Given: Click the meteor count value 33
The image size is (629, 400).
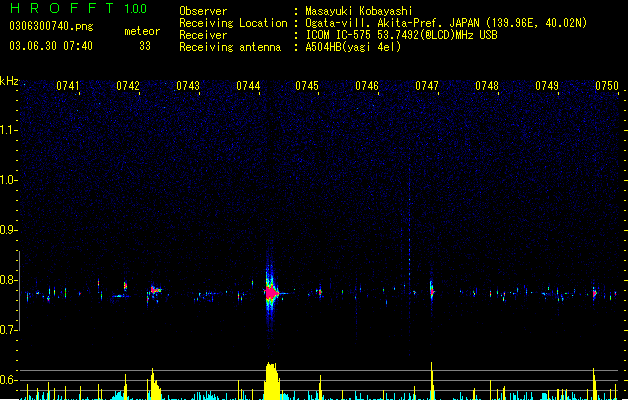Looking at the screenshot, I should coord(145,46).
